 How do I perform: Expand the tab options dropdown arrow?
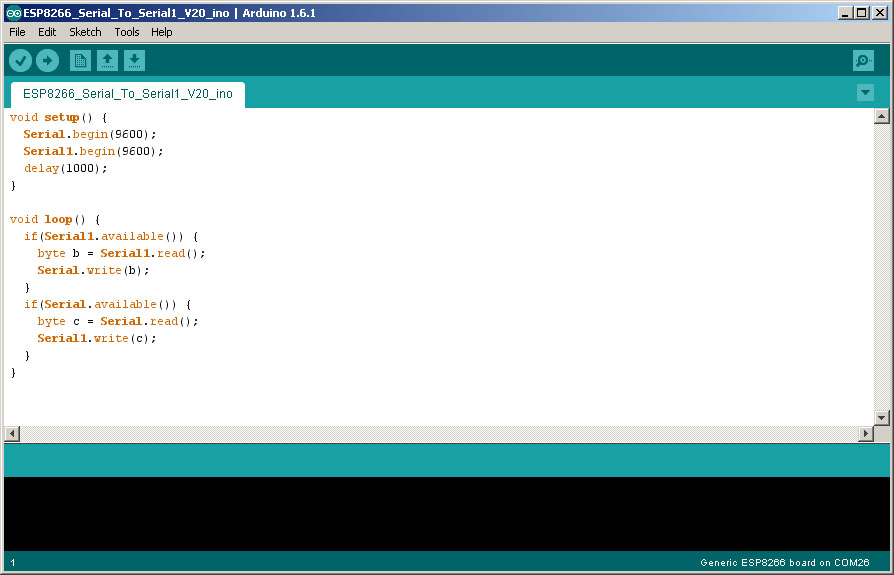tap(865, 92)
